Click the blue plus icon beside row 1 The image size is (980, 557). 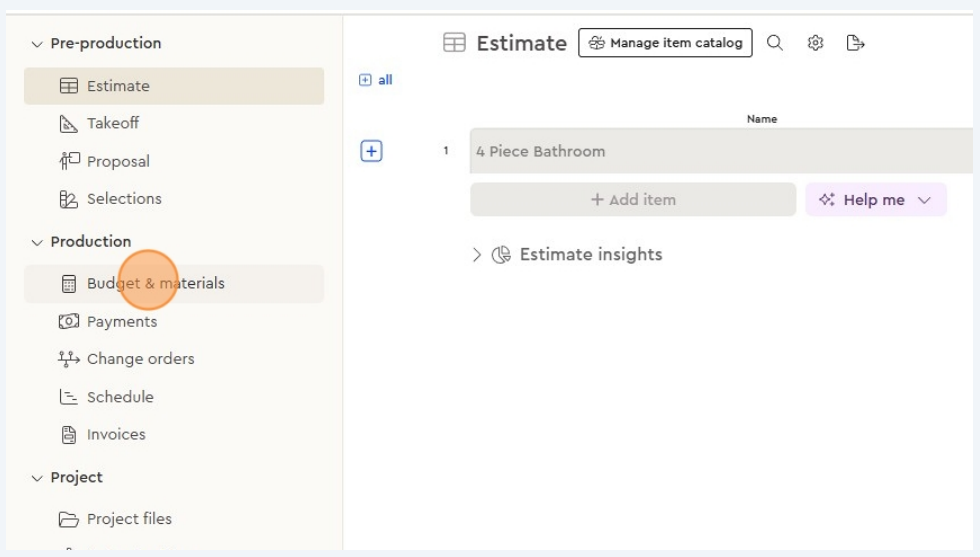click(x=371, y=151)
